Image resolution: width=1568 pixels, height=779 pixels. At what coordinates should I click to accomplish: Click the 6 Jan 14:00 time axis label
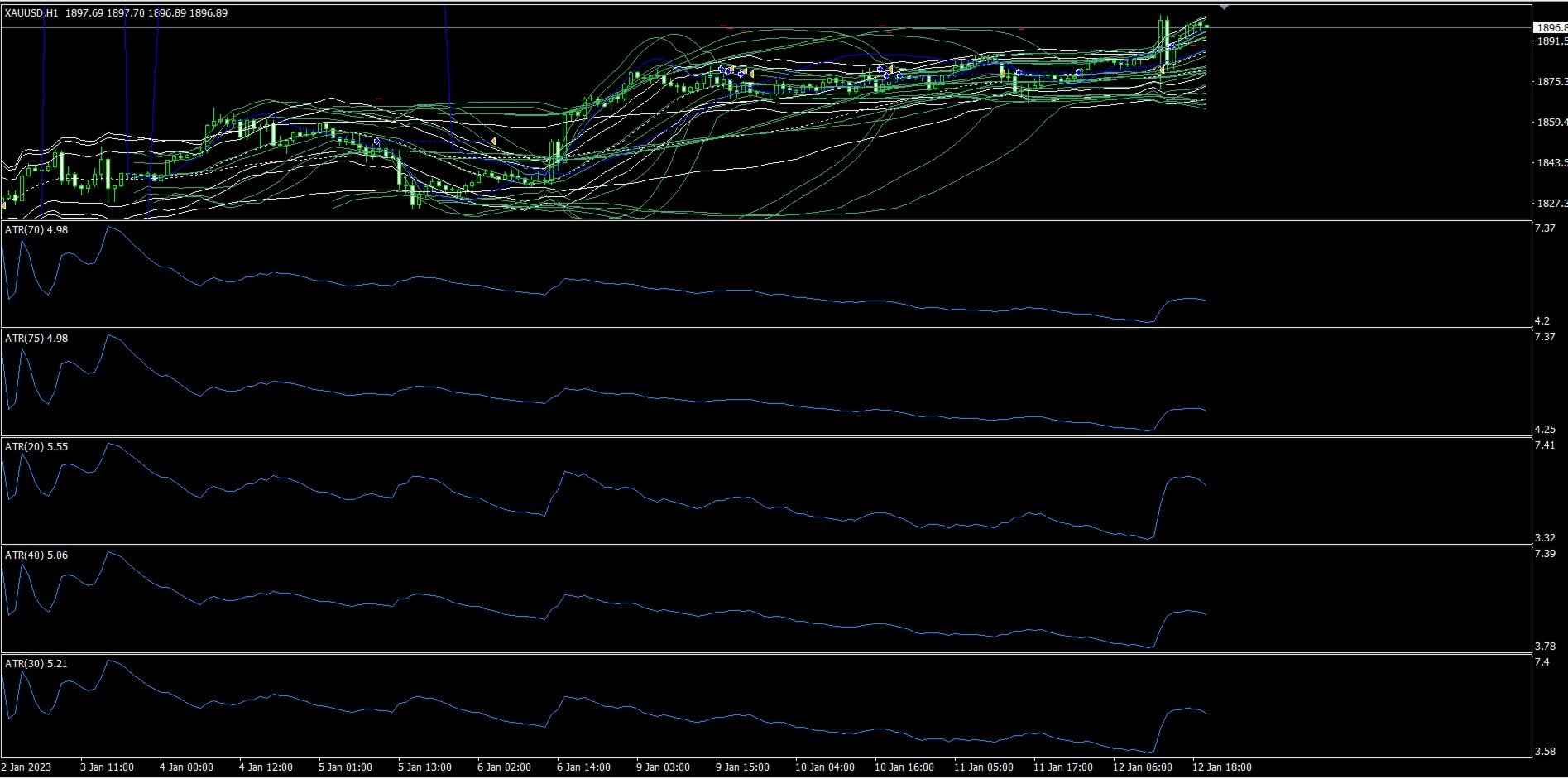pos(583,767)
